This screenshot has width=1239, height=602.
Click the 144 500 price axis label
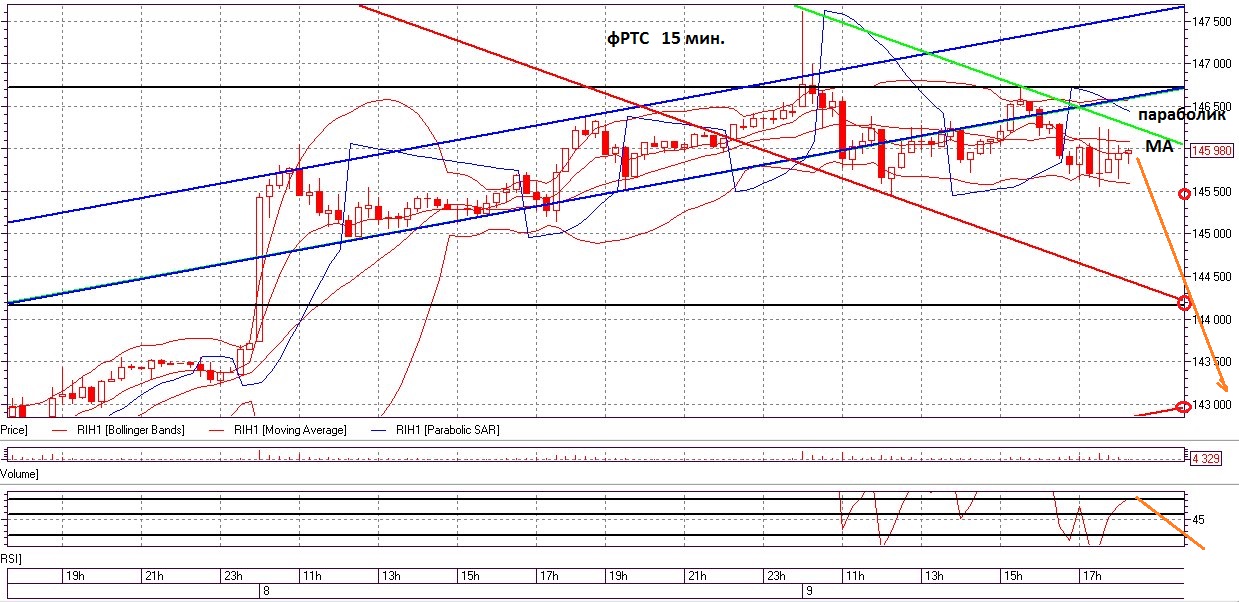pos(1212,277)
